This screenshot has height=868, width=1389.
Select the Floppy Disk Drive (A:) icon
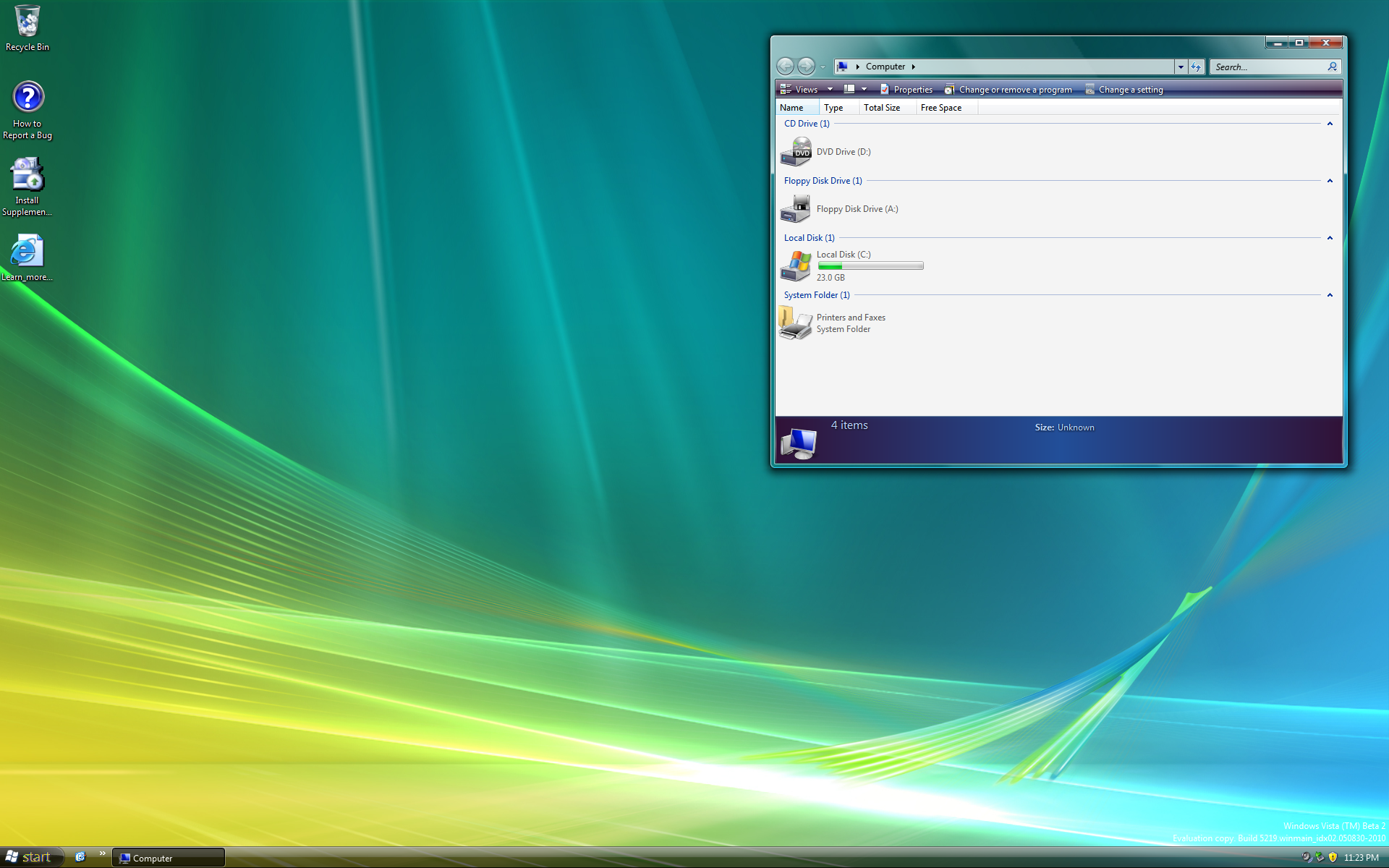point(796,209)
